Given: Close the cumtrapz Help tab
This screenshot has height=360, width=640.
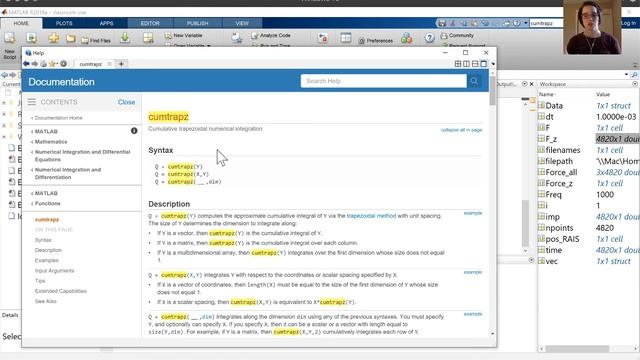Looking at the screenshot, I should click(109, 64).
